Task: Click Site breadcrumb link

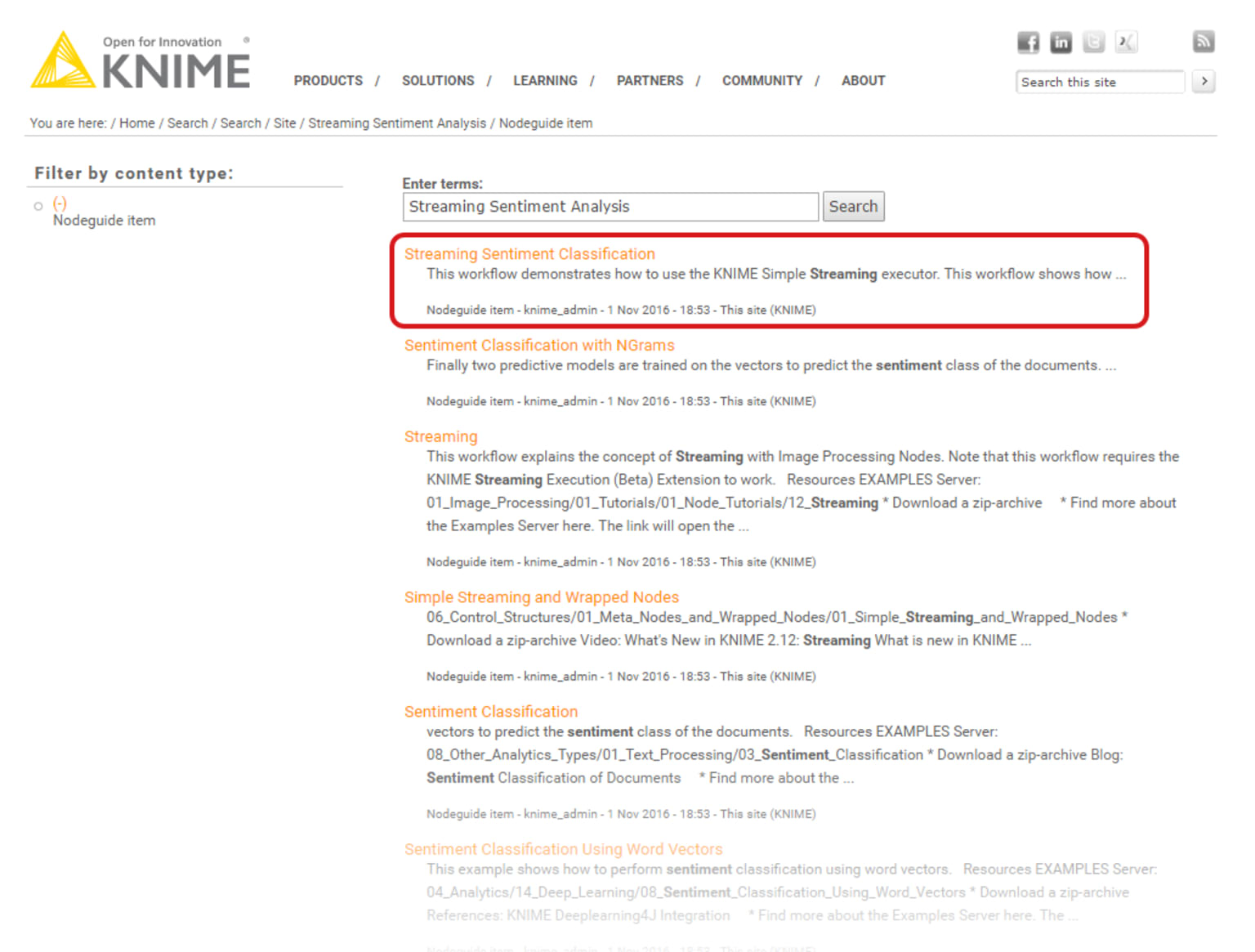Action: [x=284, y=123]
